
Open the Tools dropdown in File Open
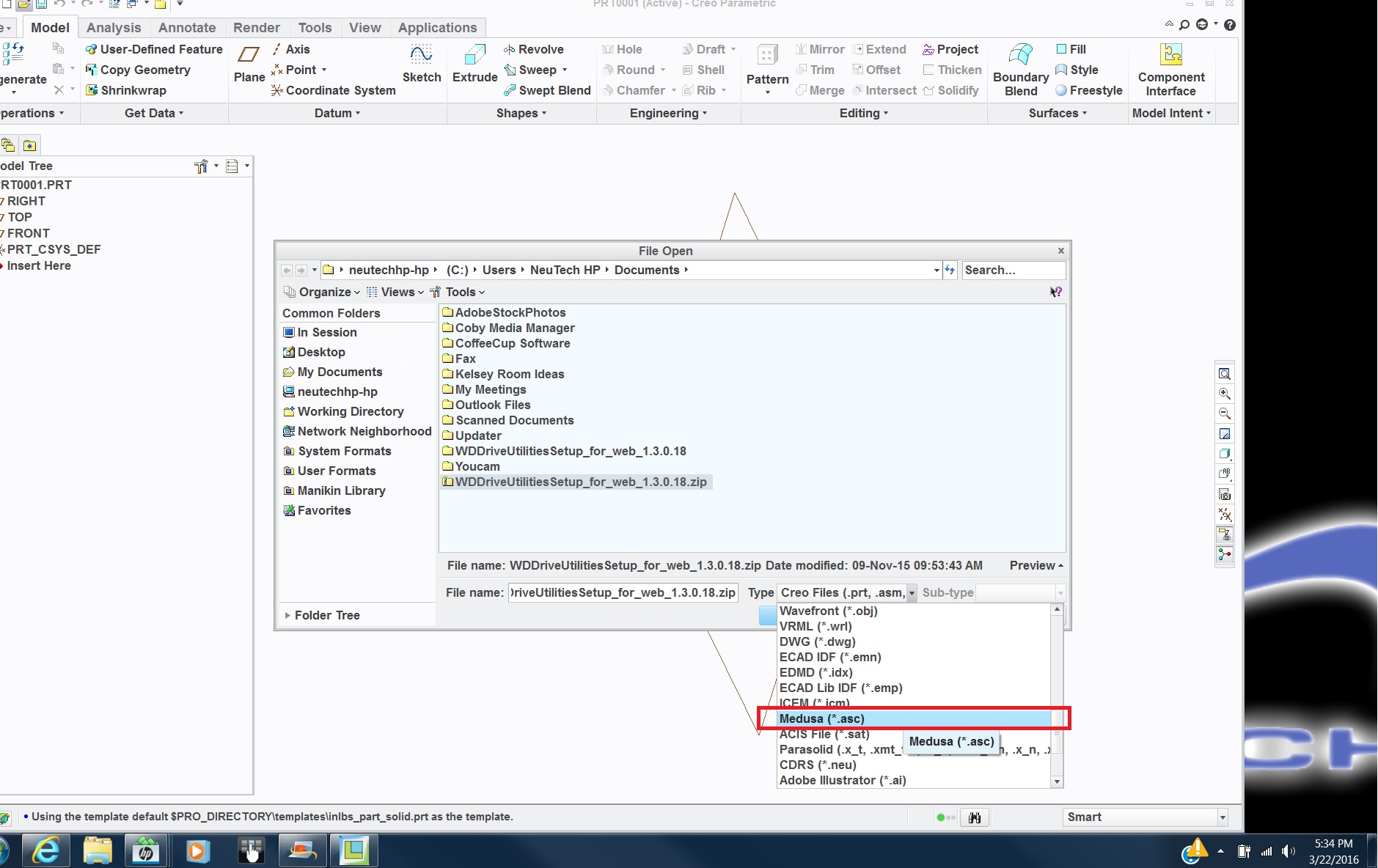click(x=458, y=292)
